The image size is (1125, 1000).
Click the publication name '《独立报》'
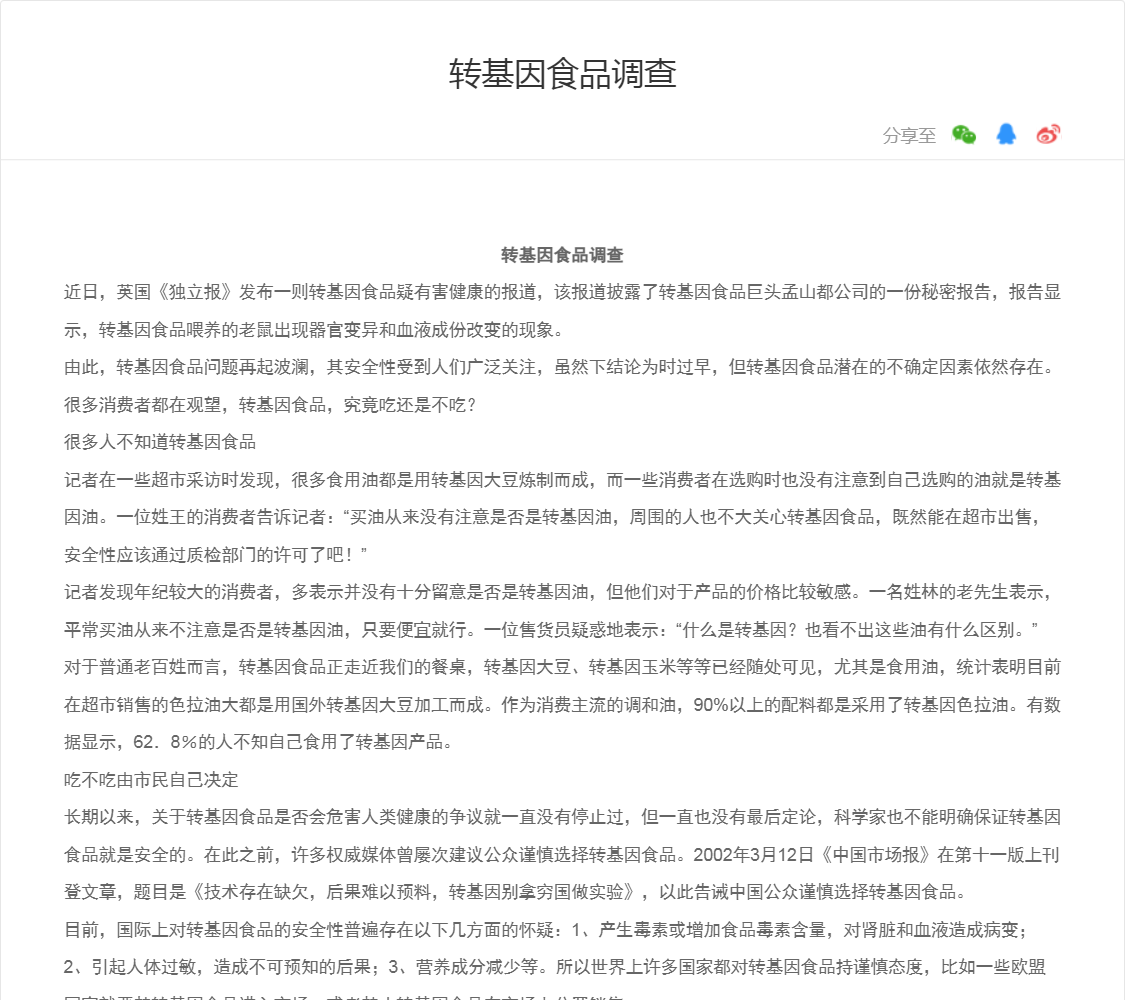[x=194, y=292]
